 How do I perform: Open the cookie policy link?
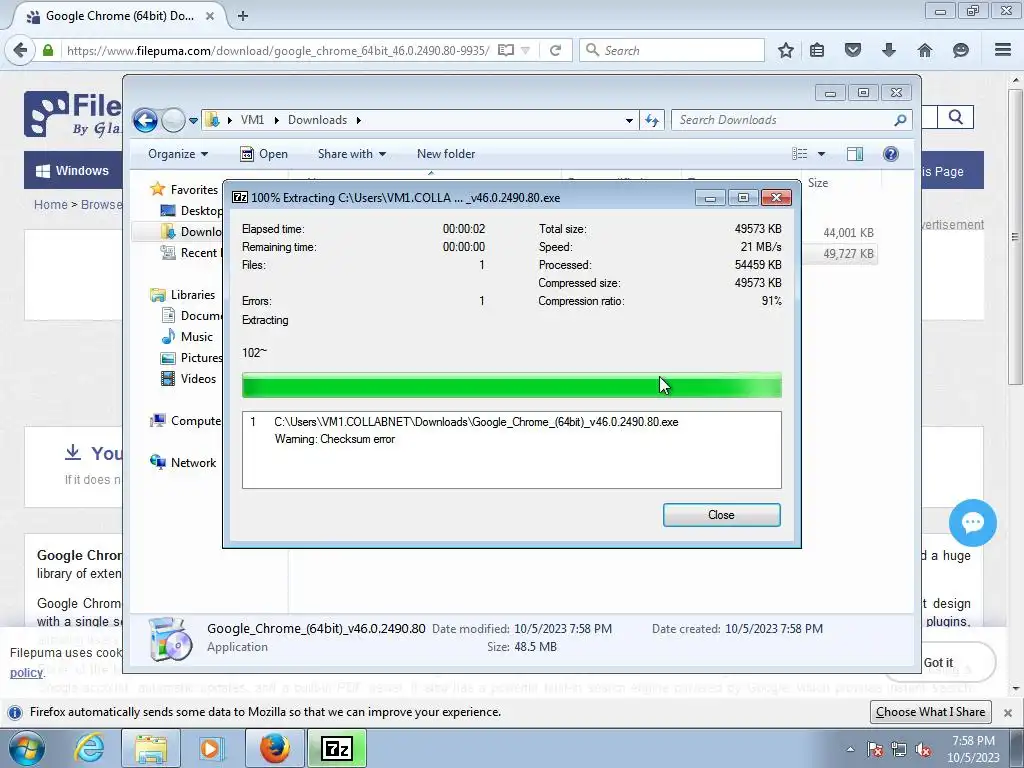coord(26,672)
